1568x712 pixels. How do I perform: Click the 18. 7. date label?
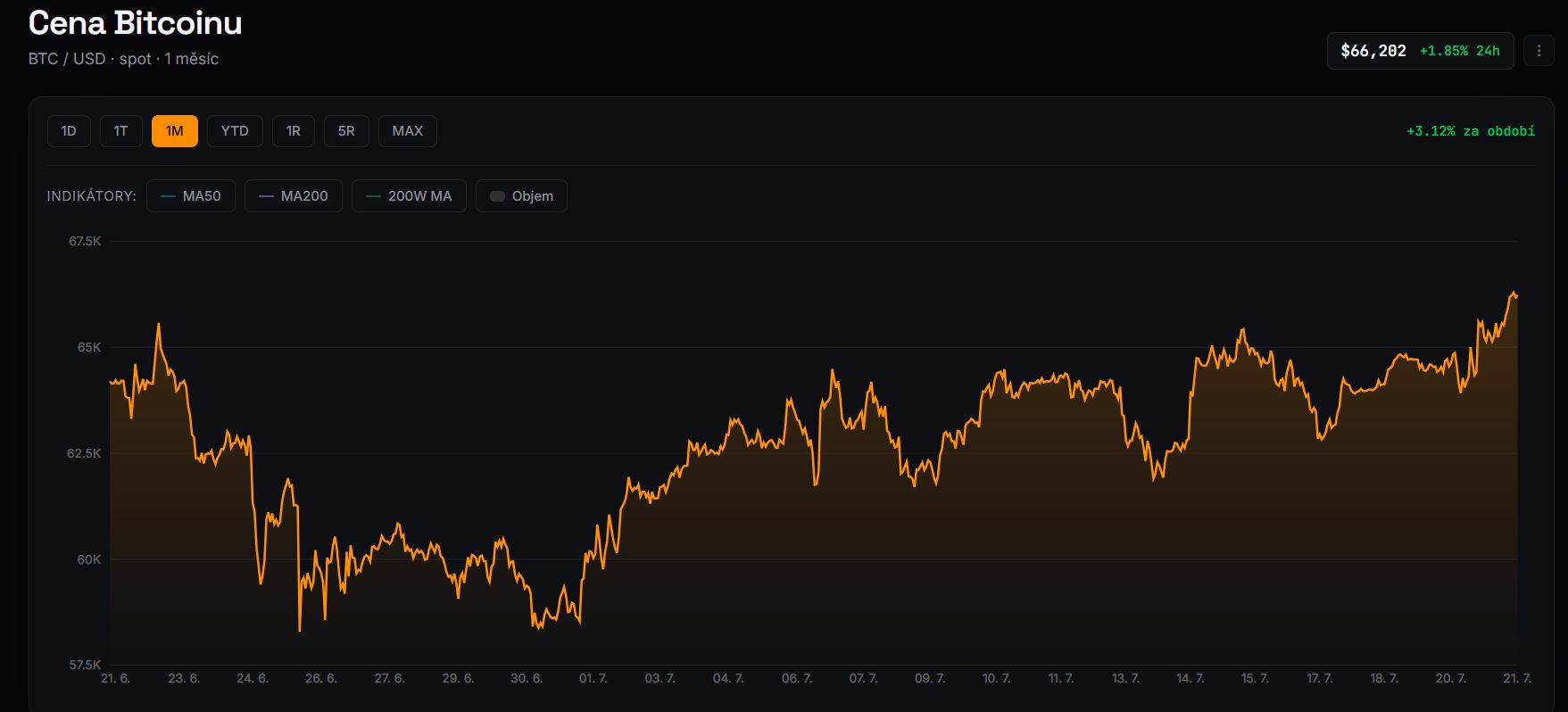point(1384,678)
